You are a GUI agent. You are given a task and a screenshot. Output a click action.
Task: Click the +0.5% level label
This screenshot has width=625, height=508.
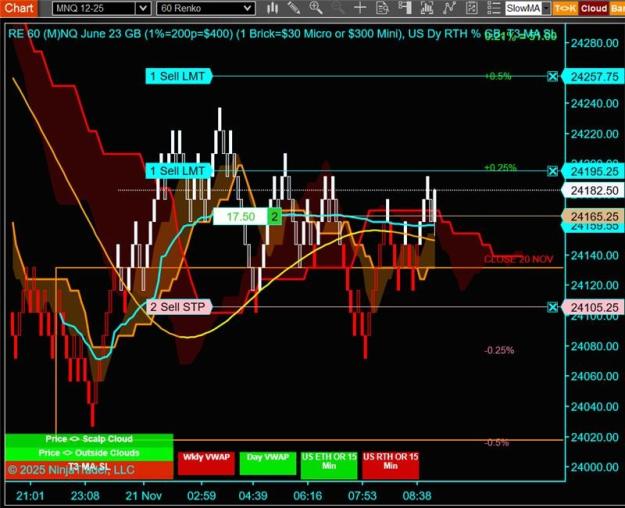498,76
